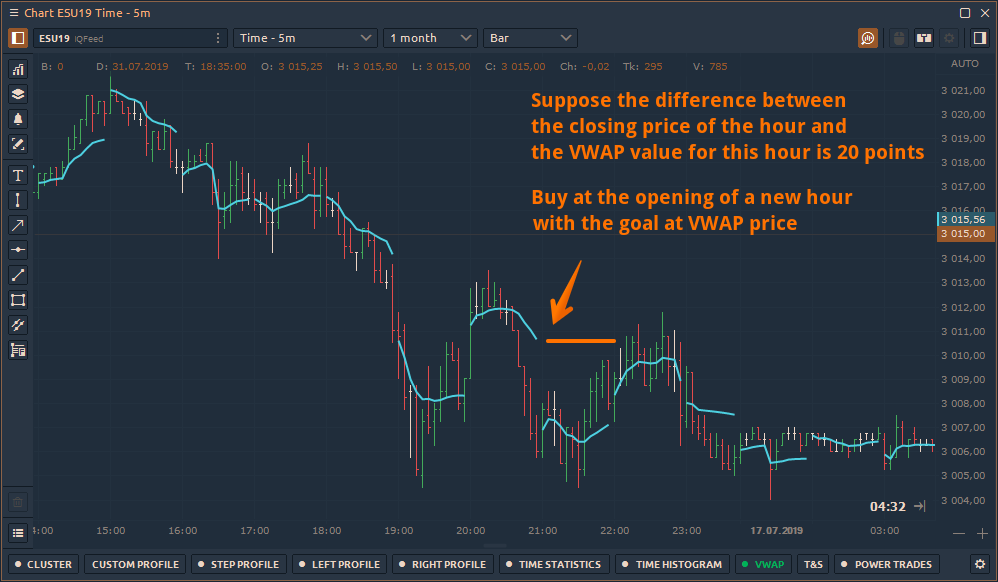Click the layers stack icon

(18, 94)
